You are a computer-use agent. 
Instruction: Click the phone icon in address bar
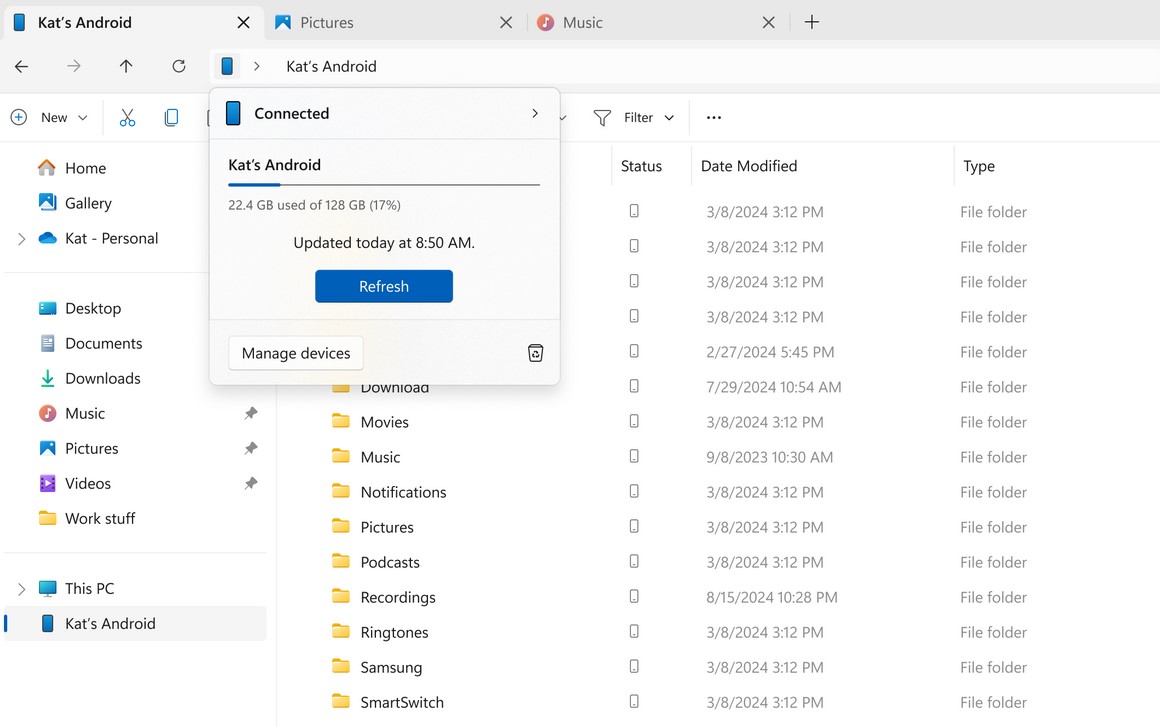click(227, 67)
